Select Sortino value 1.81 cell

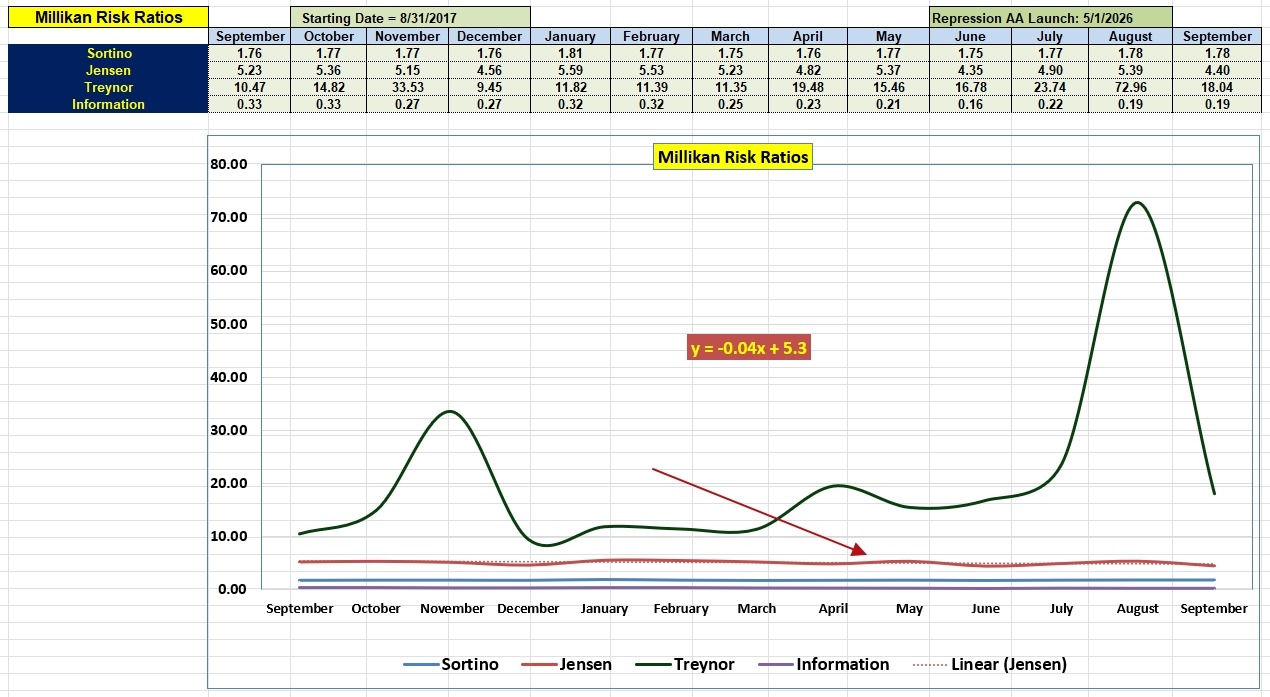[570, 53]
